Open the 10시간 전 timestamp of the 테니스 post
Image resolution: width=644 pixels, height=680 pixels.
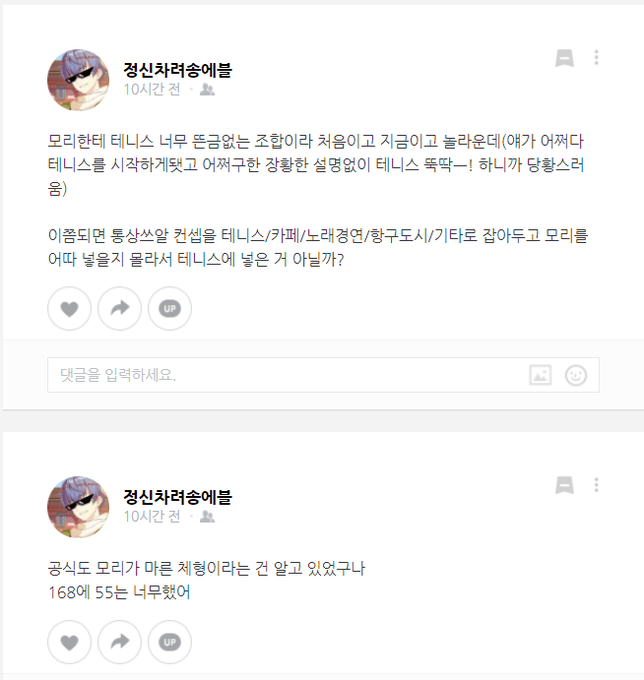coord(152,90)
